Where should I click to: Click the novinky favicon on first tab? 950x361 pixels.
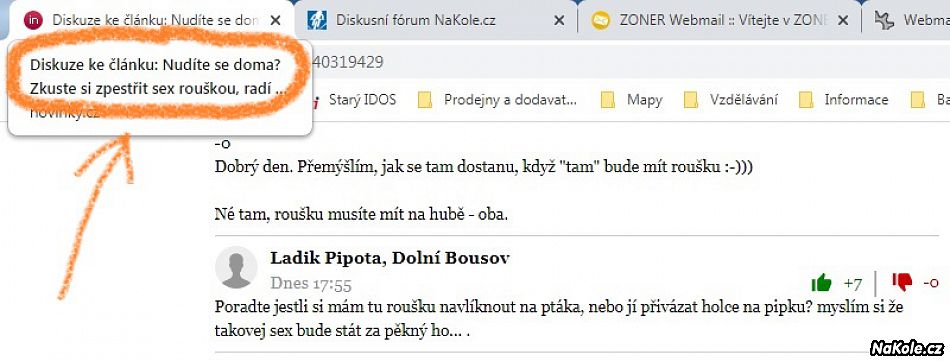(x=33, y=21)
